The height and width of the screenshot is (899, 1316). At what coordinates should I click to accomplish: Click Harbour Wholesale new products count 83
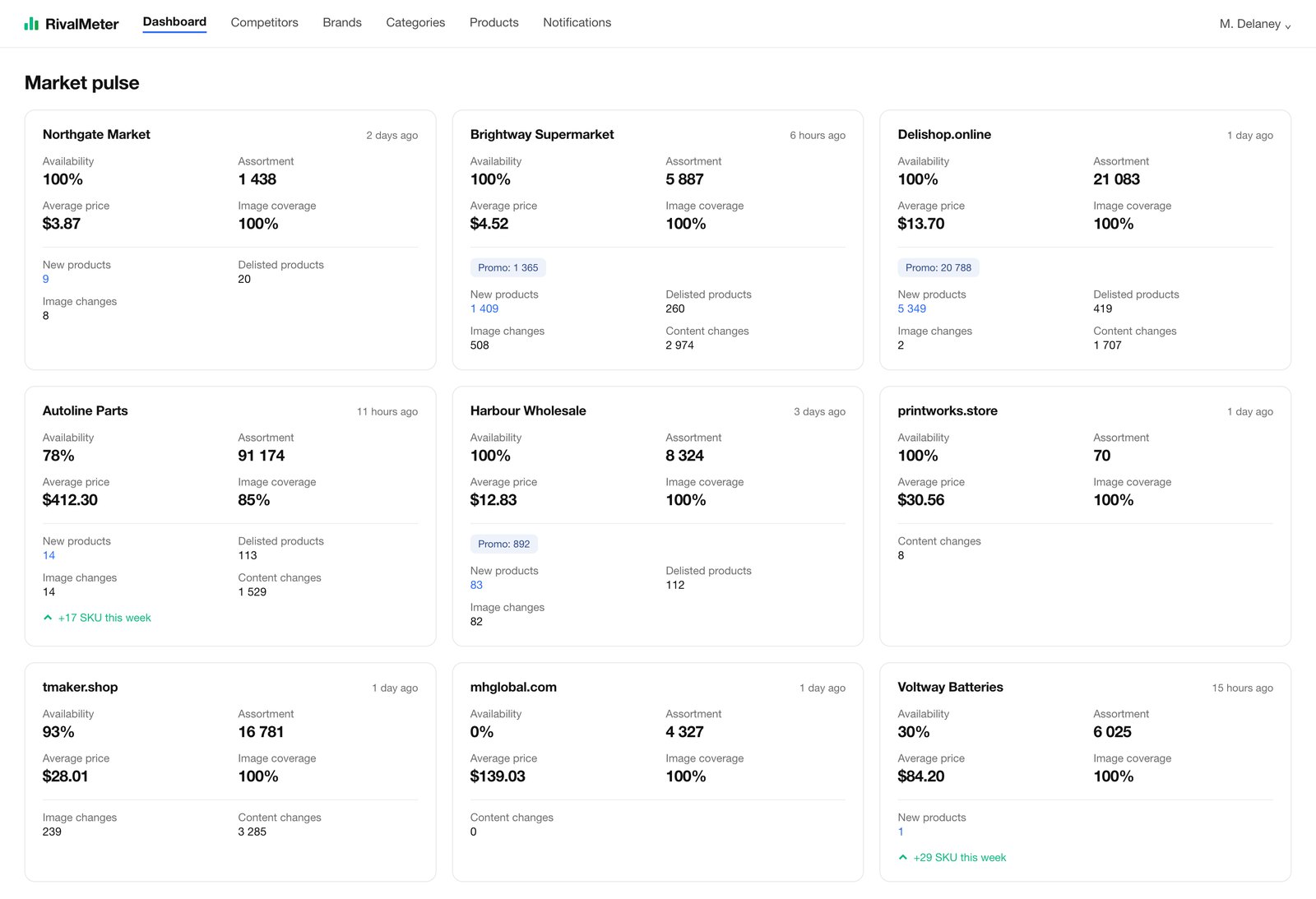tap(476, 585)
